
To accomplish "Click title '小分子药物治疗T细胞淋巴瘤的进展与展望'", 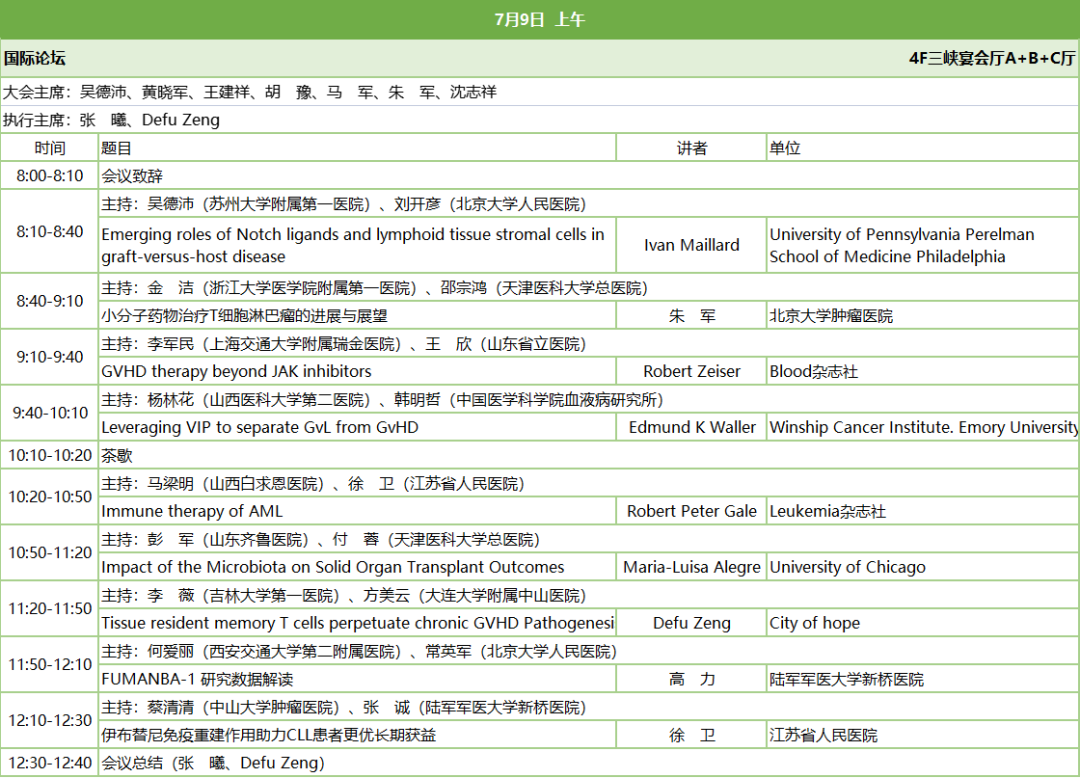I will point(357,315).
